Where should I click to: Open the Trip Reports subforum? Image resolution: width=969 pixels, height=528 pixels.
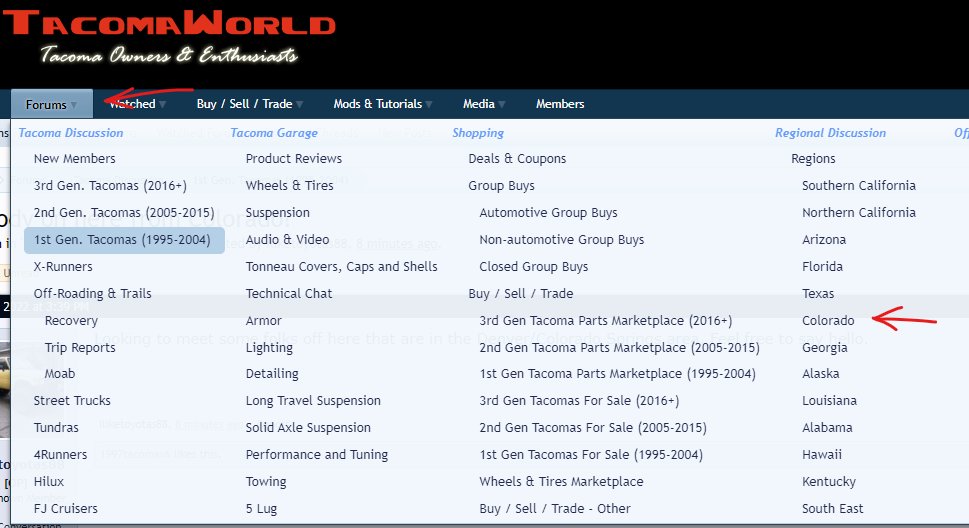point(80,347)
